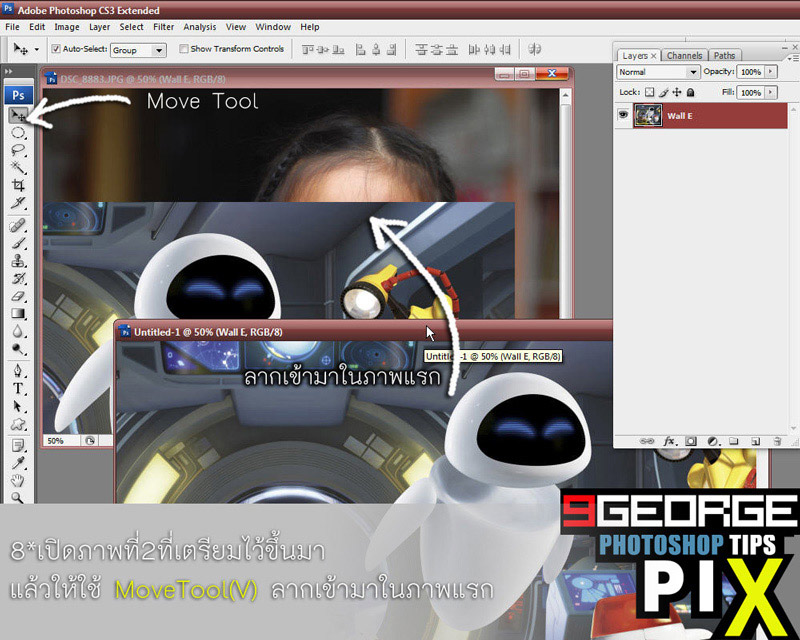Screen dimensions: 800x640
Task: Open the File menu
Action: click(12, 27)
